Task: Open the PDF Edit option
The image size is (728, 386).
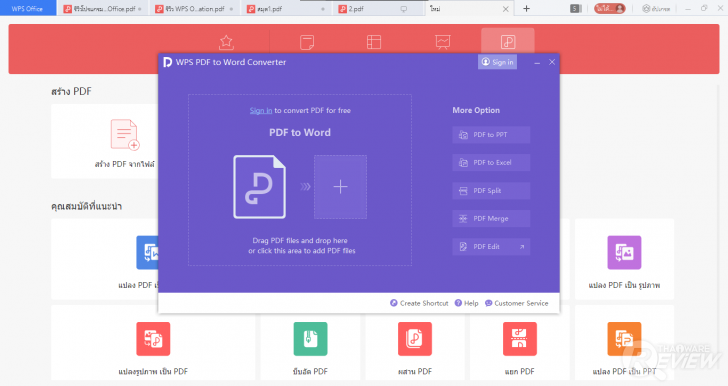Action: pyautogui.click(x=491, y=247)
